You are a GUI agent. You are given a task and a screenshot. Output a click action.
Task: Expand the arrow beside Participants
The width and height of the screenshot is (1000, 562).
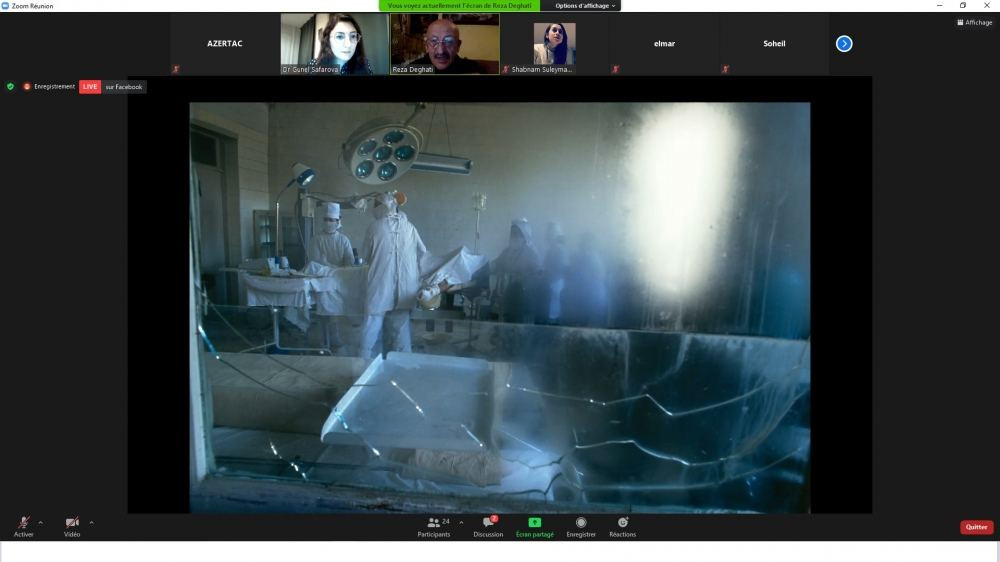pyautogui.click(x=461, y=522)
